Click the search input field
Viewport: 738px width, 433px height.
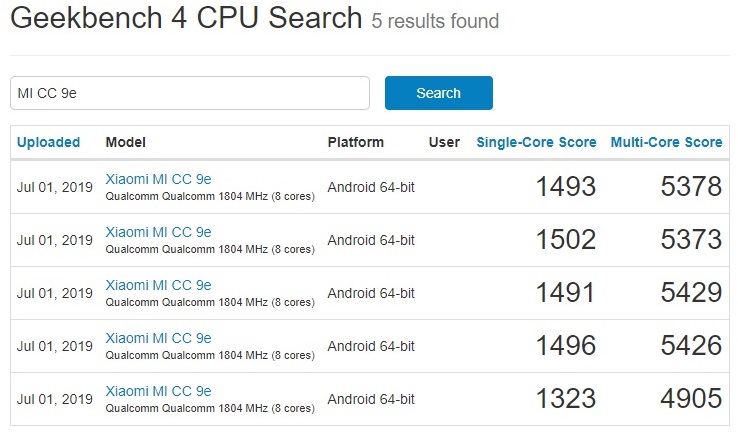pyautogui.click(x=190, y=93)
